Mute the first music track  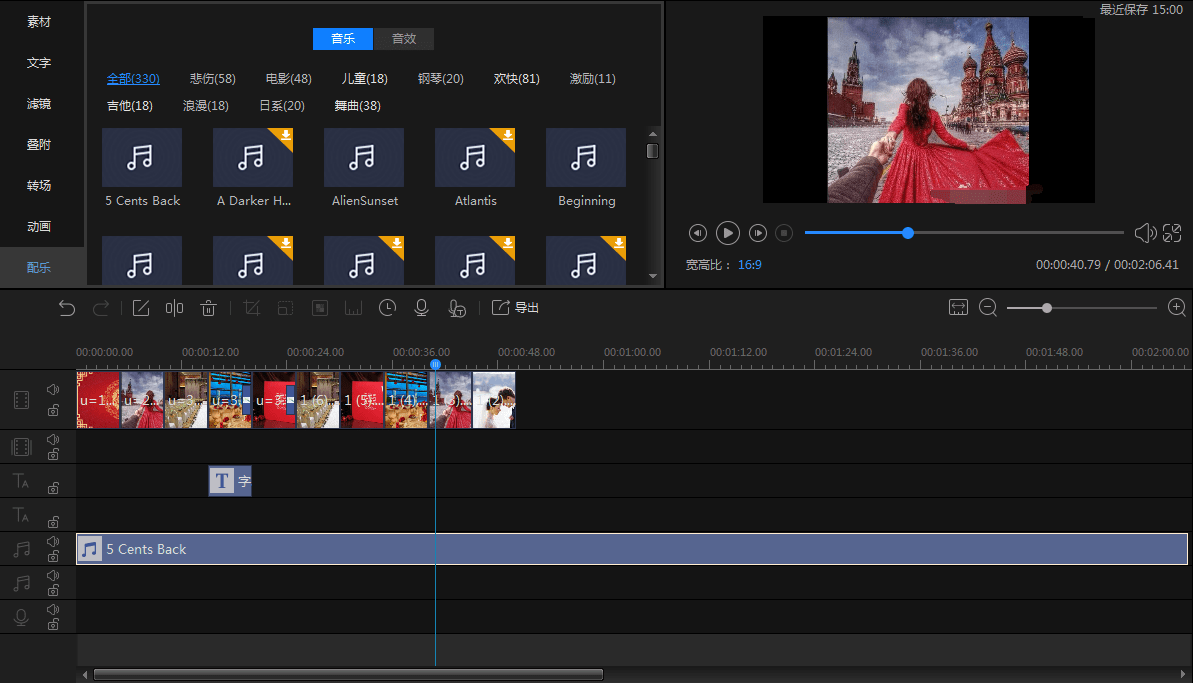(52, 542)
